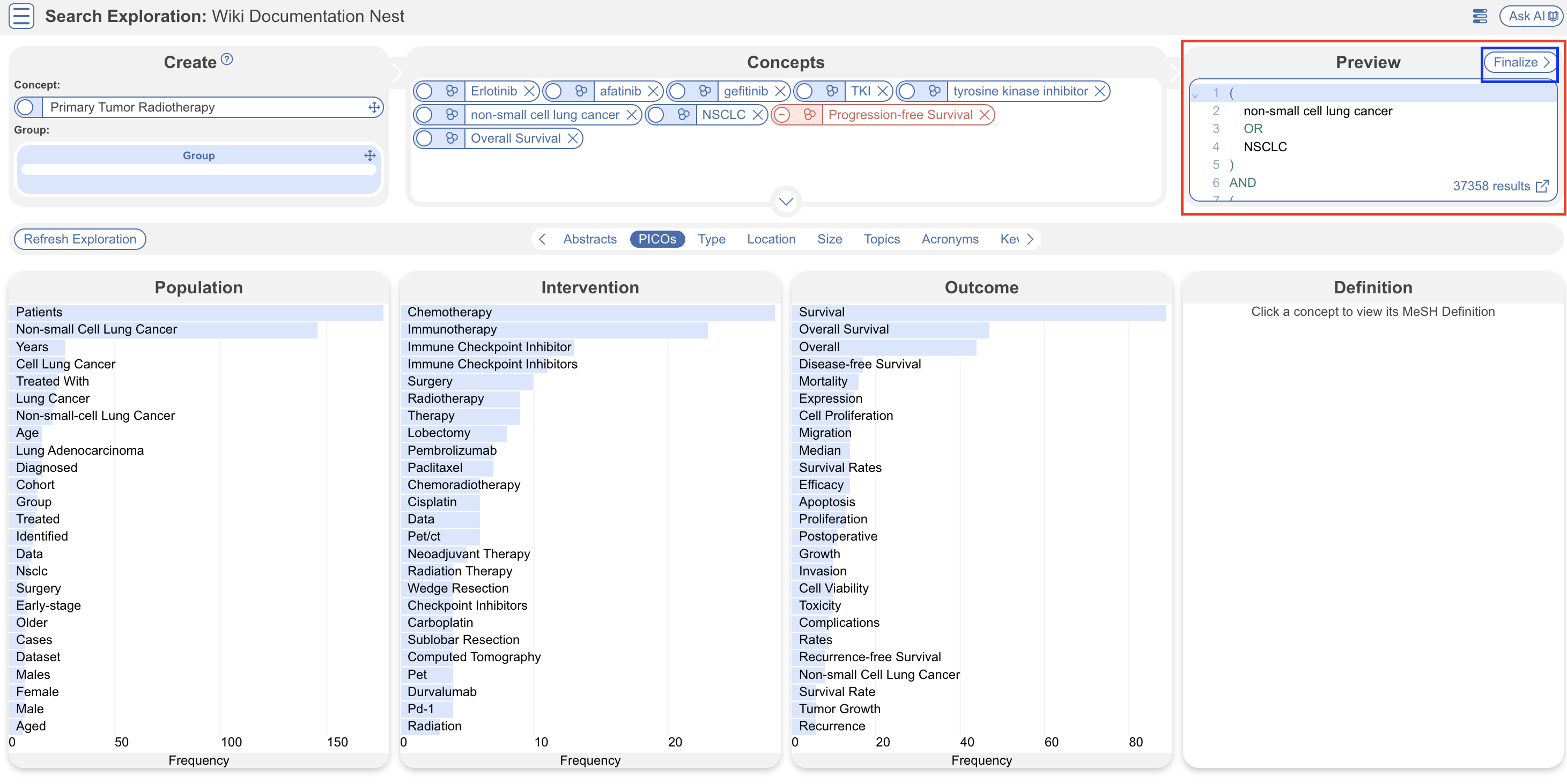Screen dimensions: 1567x784
Task: Click the Immunotherapy bar in Intervention chart
Action: click(553, 330)
